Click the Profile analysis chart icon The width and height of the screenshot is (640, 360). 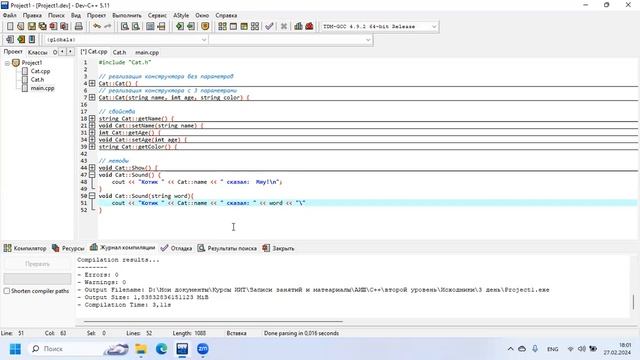pyautogui.click(x=298, y=27)
